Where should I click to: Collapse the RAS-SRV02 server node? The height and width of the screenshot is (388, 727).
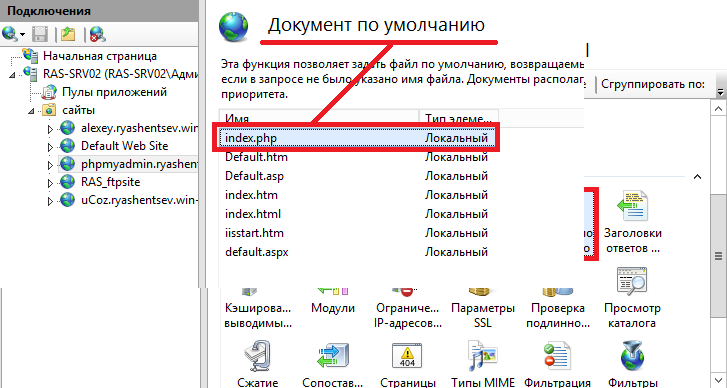coord(12,75)
